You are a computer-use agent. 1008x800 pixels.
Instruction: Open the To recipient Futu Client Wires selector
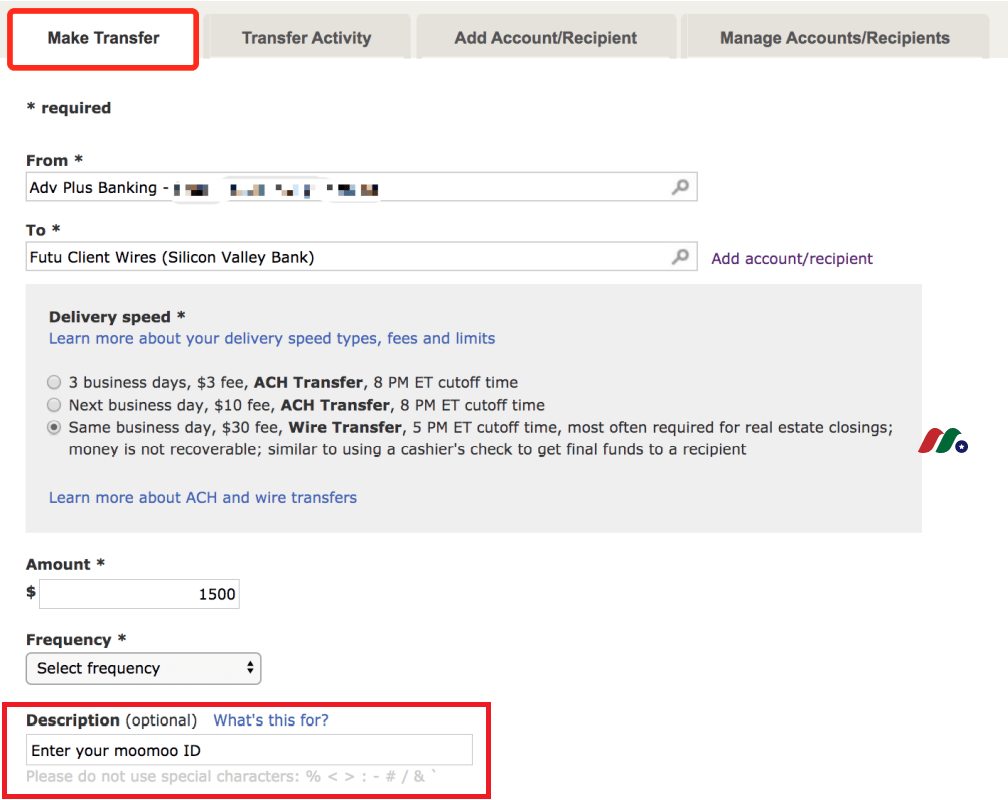(x=361, y=257)
